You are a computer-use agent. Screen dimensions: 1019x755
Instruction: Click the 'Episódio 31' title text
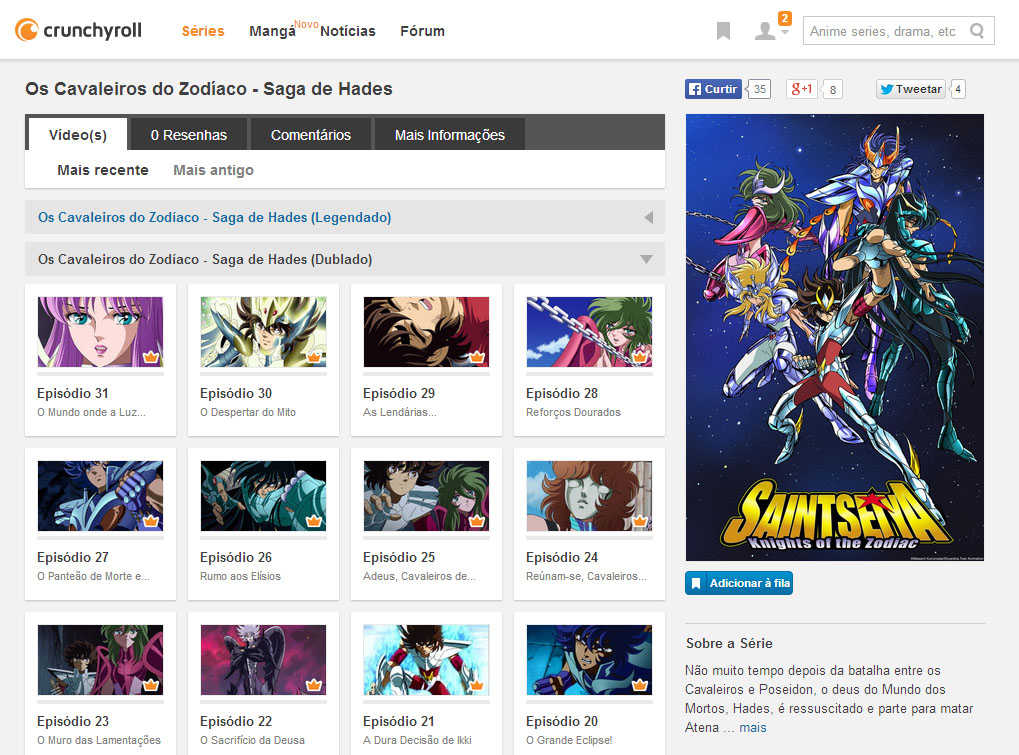pos(73,393)
